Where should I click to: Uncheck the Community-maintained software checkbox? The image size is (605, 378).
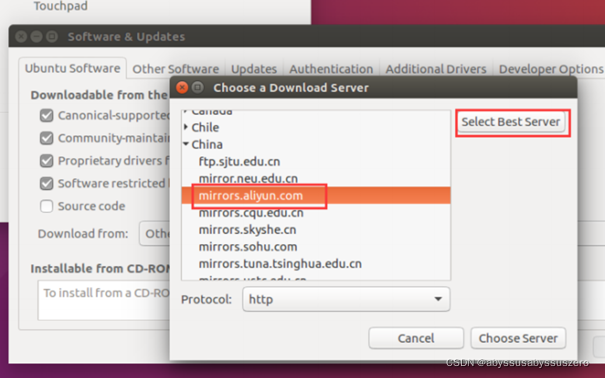pyautogui.click(x=47, y=138)
